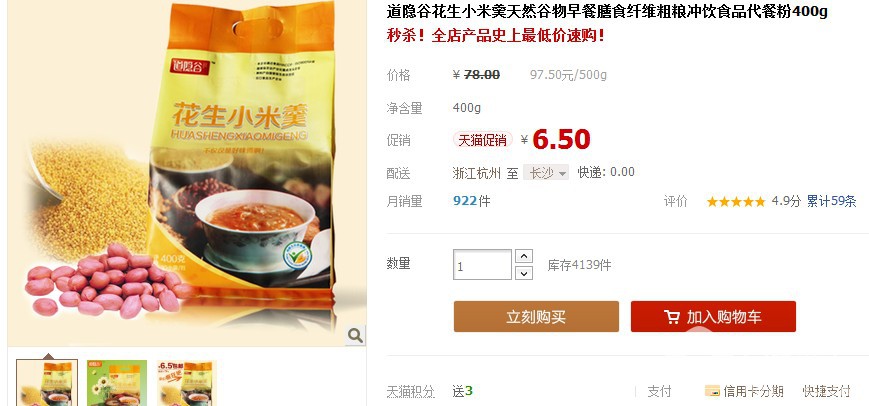Select the green second product thumbnail
Screen dimensions: 869x406
117,383
